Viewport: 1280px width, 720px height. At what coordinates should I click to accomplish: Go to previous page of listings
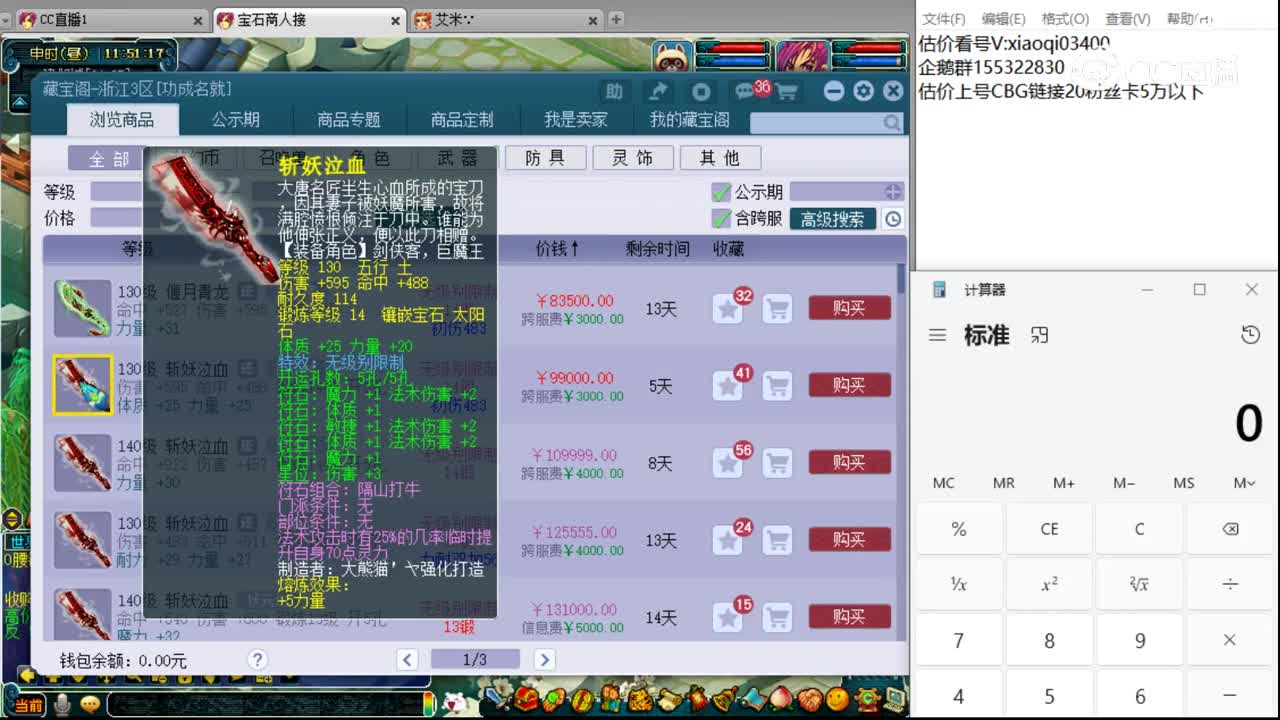(407, 659)
